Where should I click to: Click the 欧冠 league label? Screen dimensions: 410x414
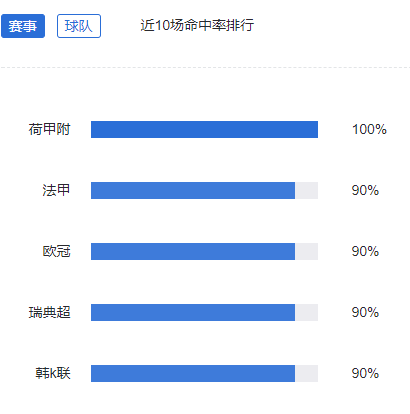(56, 251)
